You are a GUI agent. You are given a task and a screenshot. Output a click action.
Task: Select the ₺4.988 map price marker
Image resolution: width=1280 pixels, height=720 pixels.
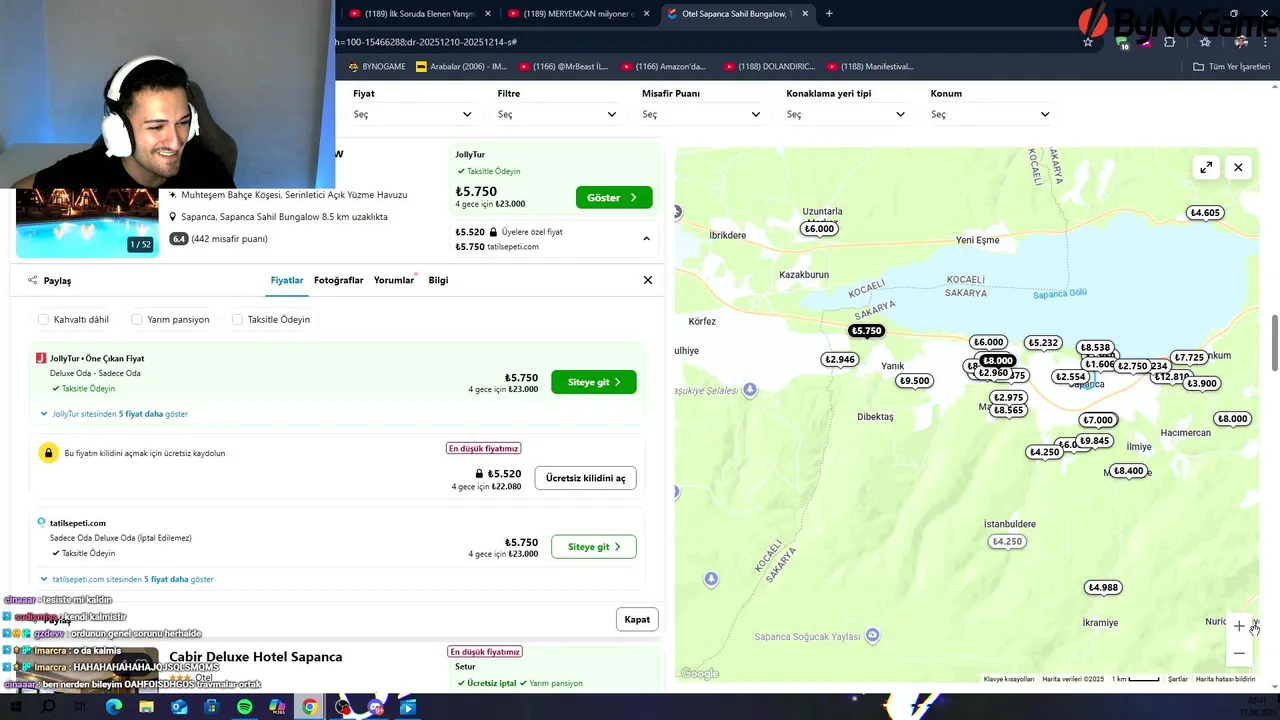pyautogui.click(x=1103, y=588)
